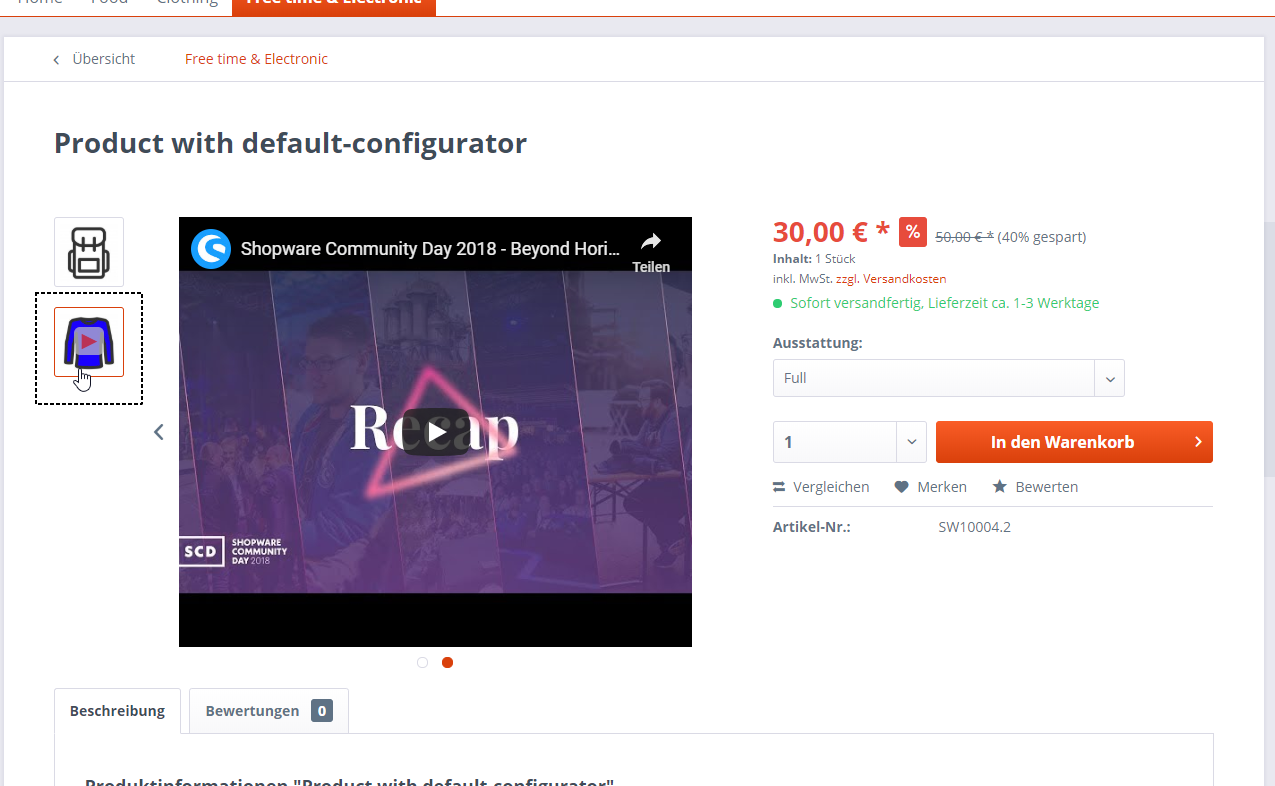Click In den Warenkorb button
1275x786 pixels.
tap(1074, 442)
